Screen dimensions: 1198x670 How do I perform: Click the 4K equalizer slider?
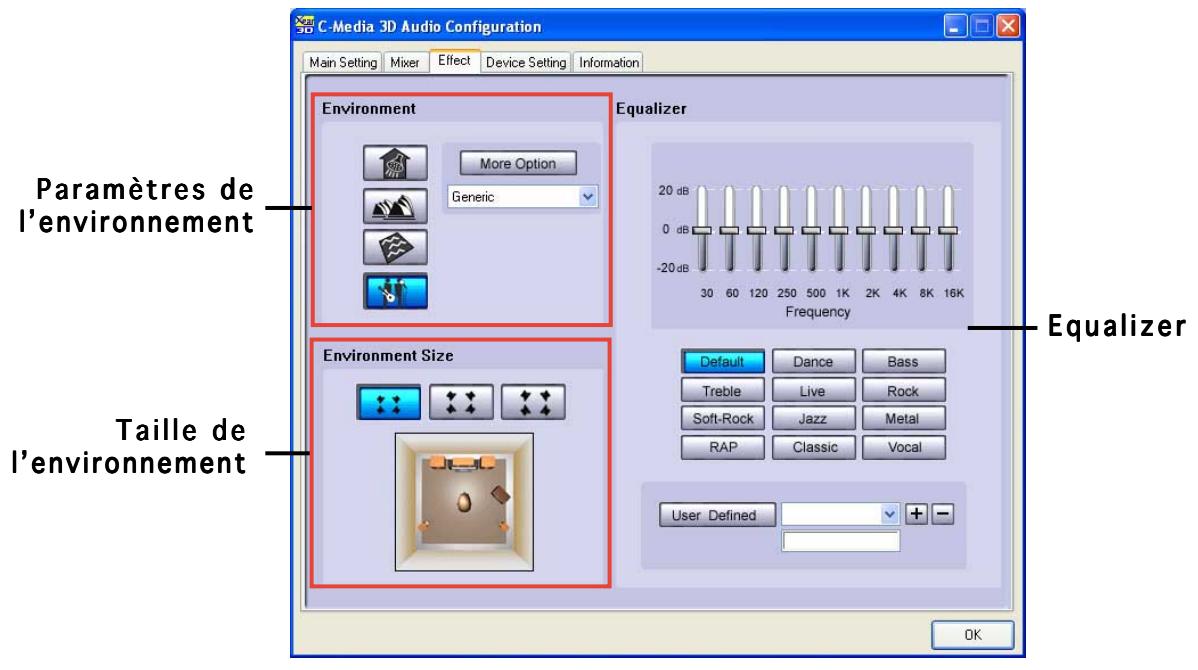893,229
